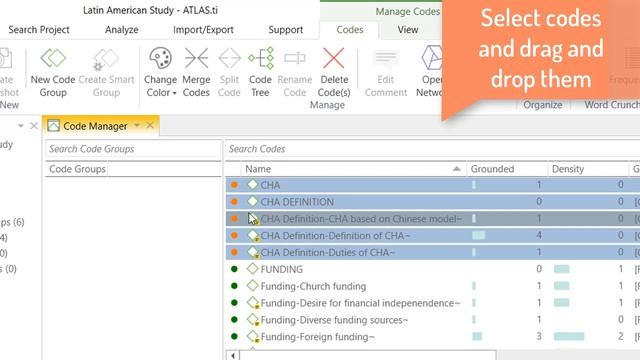Select the FUNDING code row

pos(433,269)
